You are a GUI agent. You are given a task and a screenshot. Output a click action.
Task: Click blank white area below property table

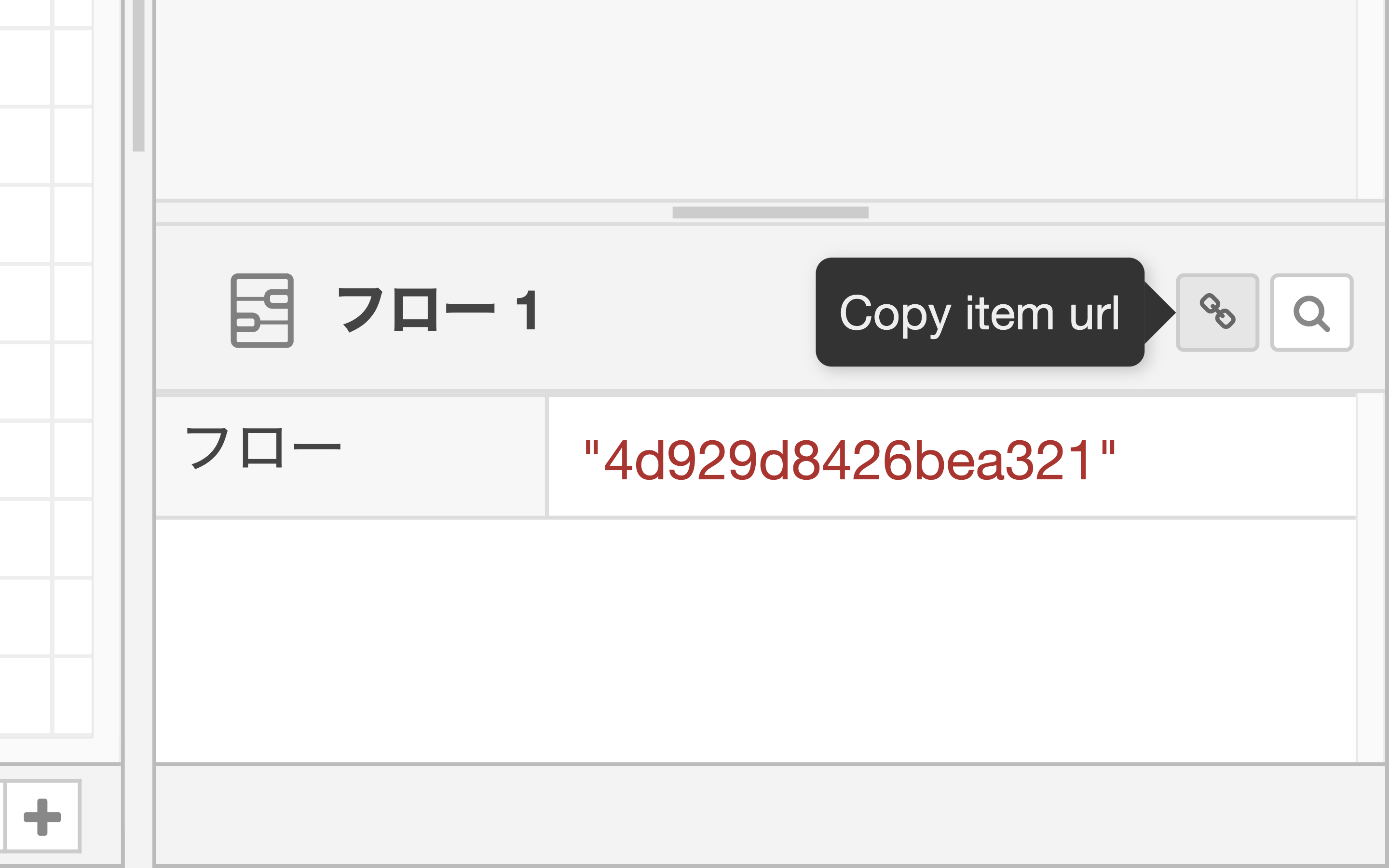click(x=746, y=637)
